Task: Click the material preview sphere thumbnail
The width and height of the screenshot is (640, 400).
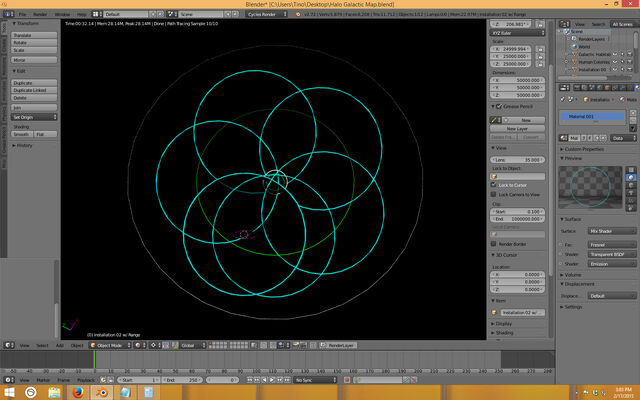Action: pos(590,187)
